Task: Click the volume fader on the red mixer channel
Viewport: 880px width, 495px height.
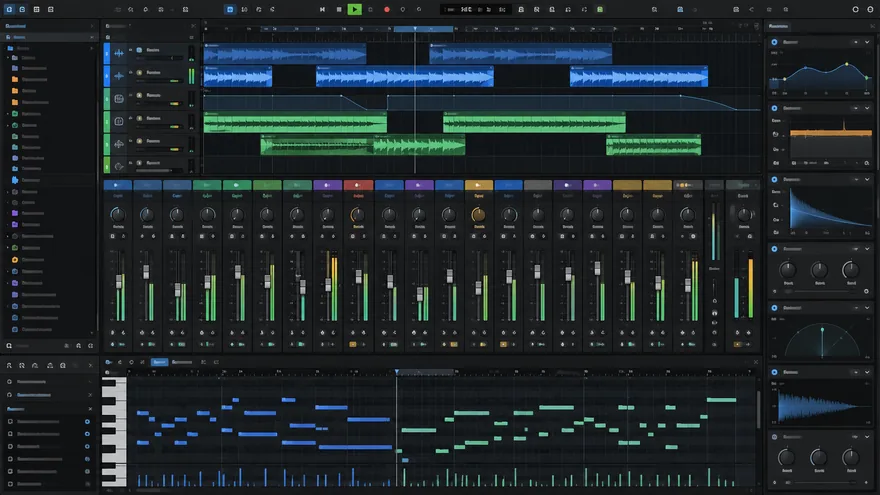Action: click(359, 277)
